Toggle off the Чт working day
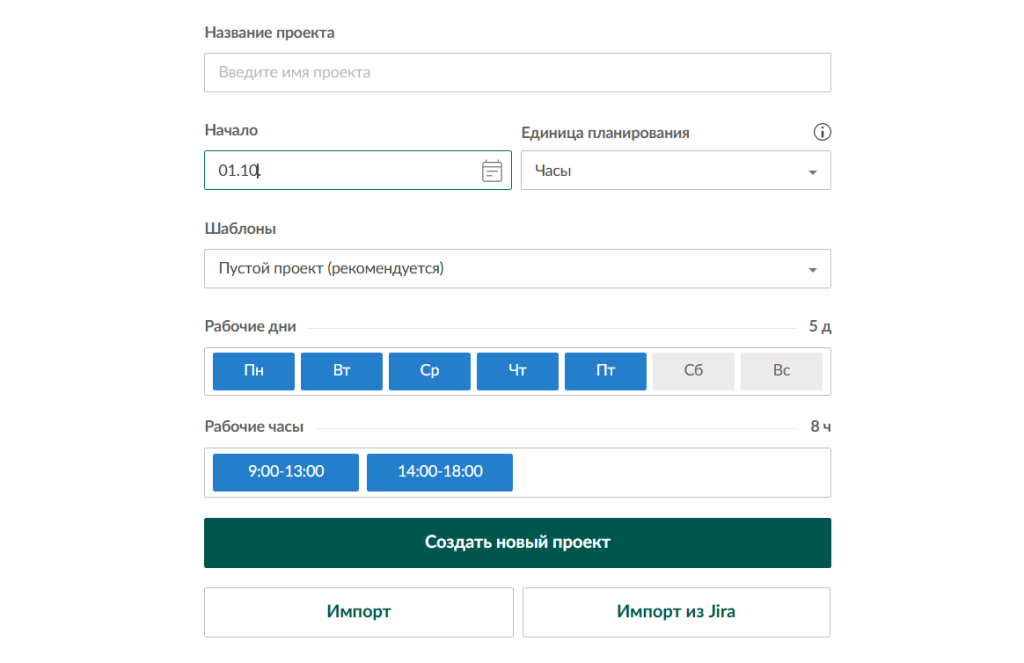This screenshot has height=663, width=1024. tap(517, 370)
